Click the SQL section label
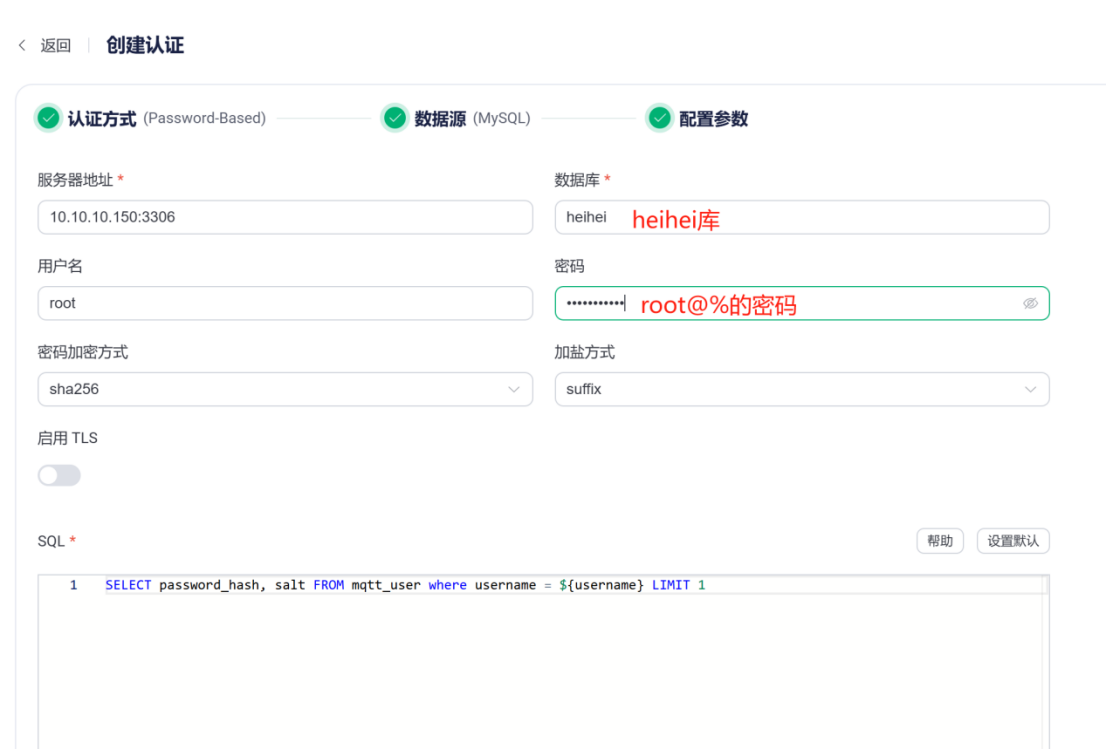 [51, 541]
